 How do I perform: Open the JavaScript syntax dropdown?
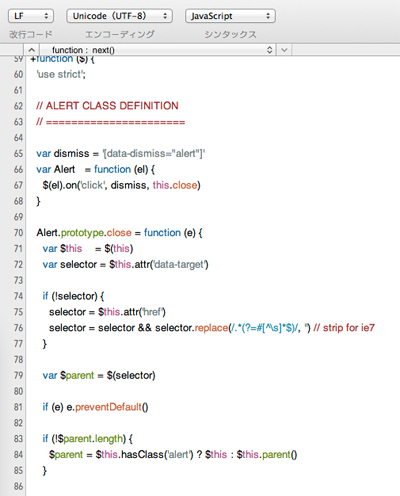point(230,16)
